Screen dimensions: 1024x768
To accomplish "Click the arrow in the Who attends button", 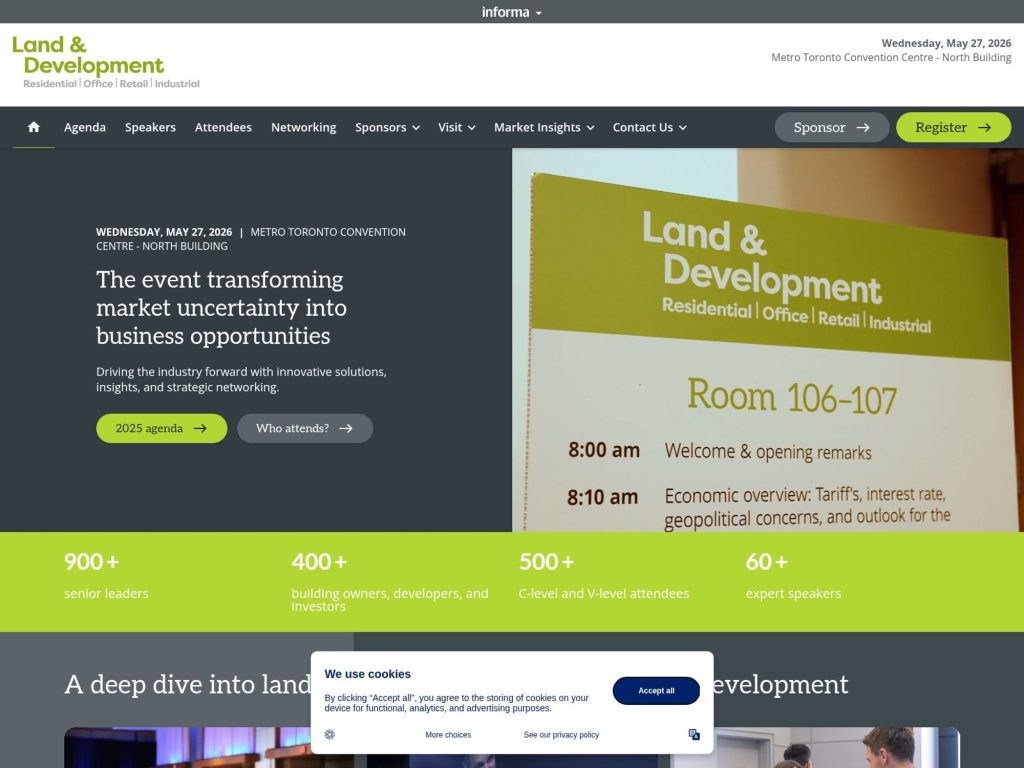I will [x=348, y=428].
